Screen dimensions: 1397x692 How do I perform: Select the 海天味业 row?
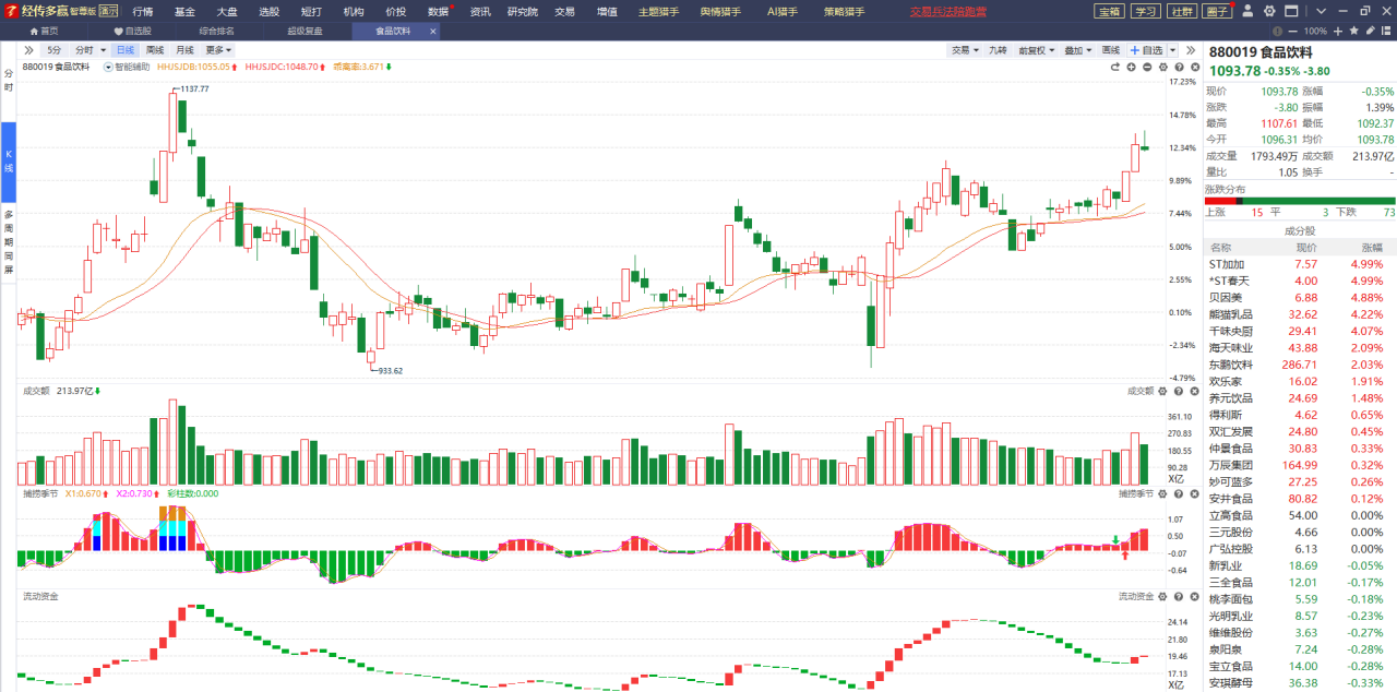(1300, 348)
